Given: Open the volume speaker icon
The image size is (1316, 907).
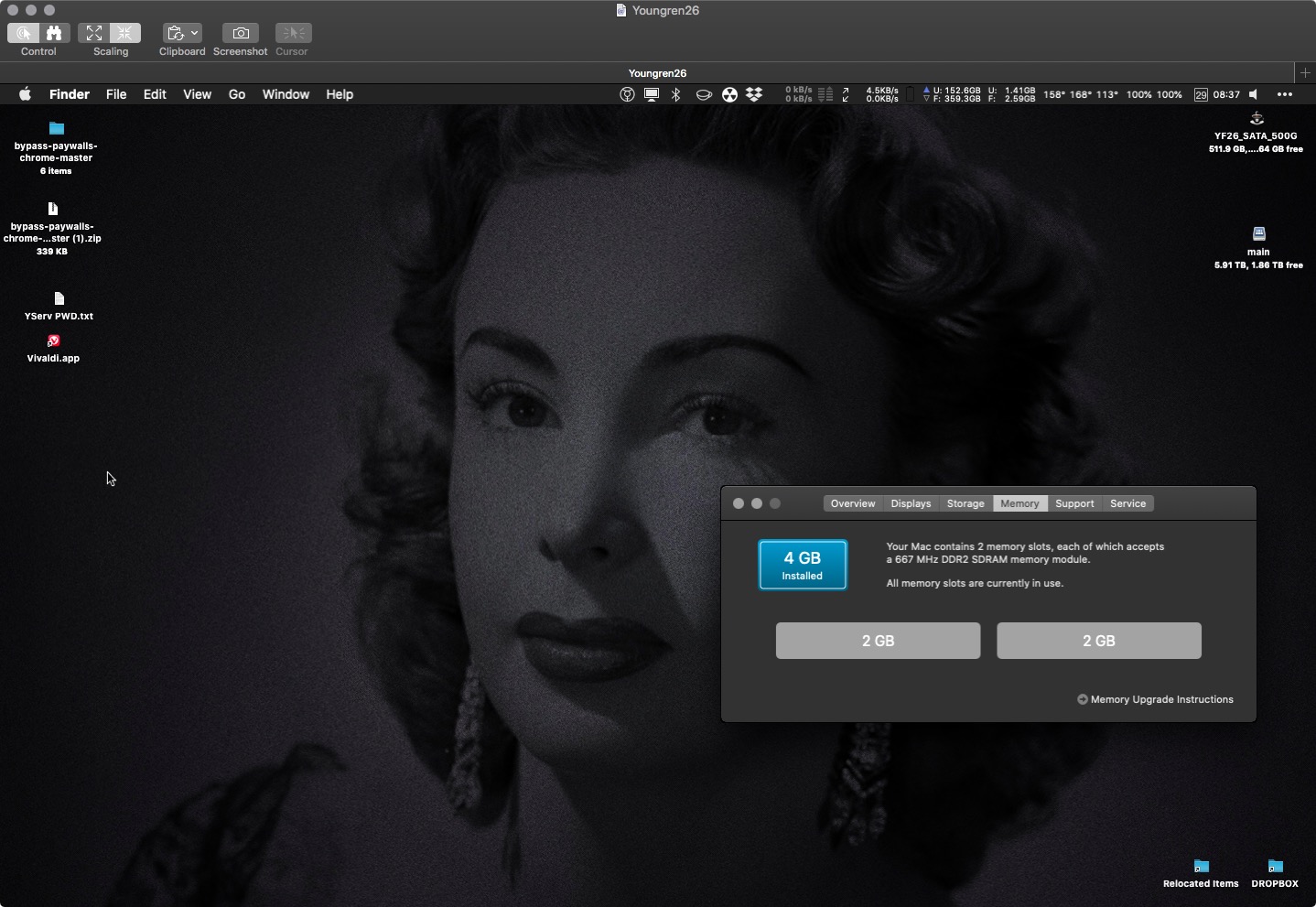Looking at the screenshot, I should pyautogui.click(x=1254, y=94).
